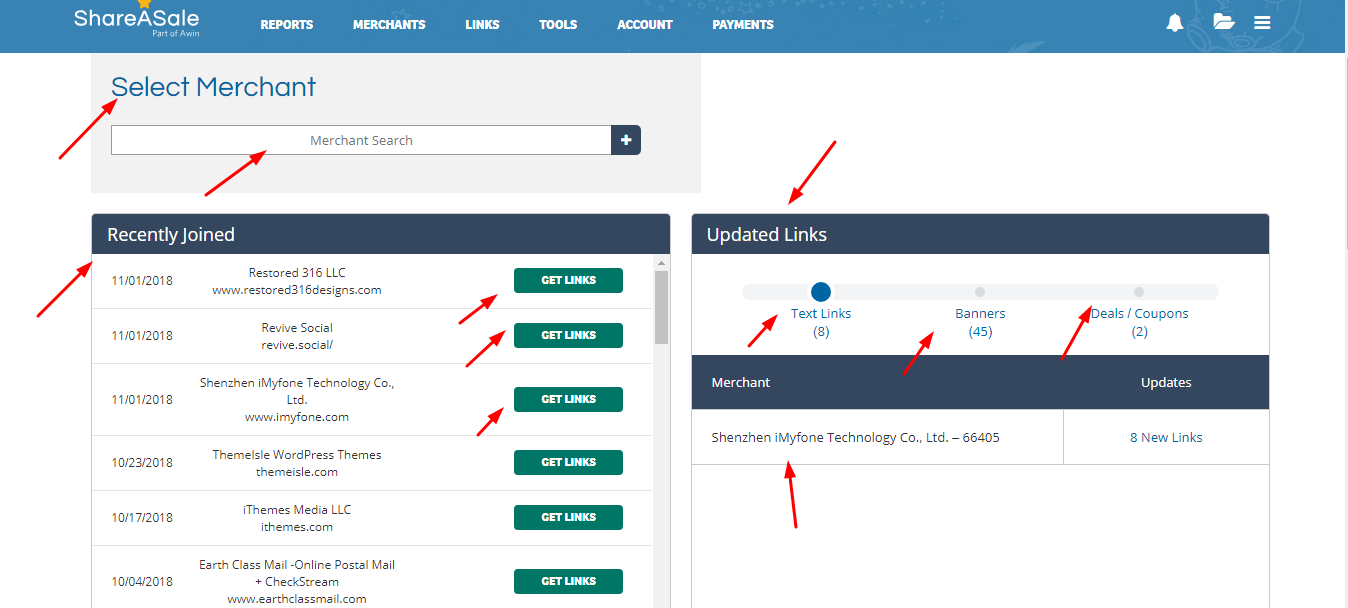This screenshot has width=1348, height=608.
Task: Click the Updates column header
Action: [1166, 382]
